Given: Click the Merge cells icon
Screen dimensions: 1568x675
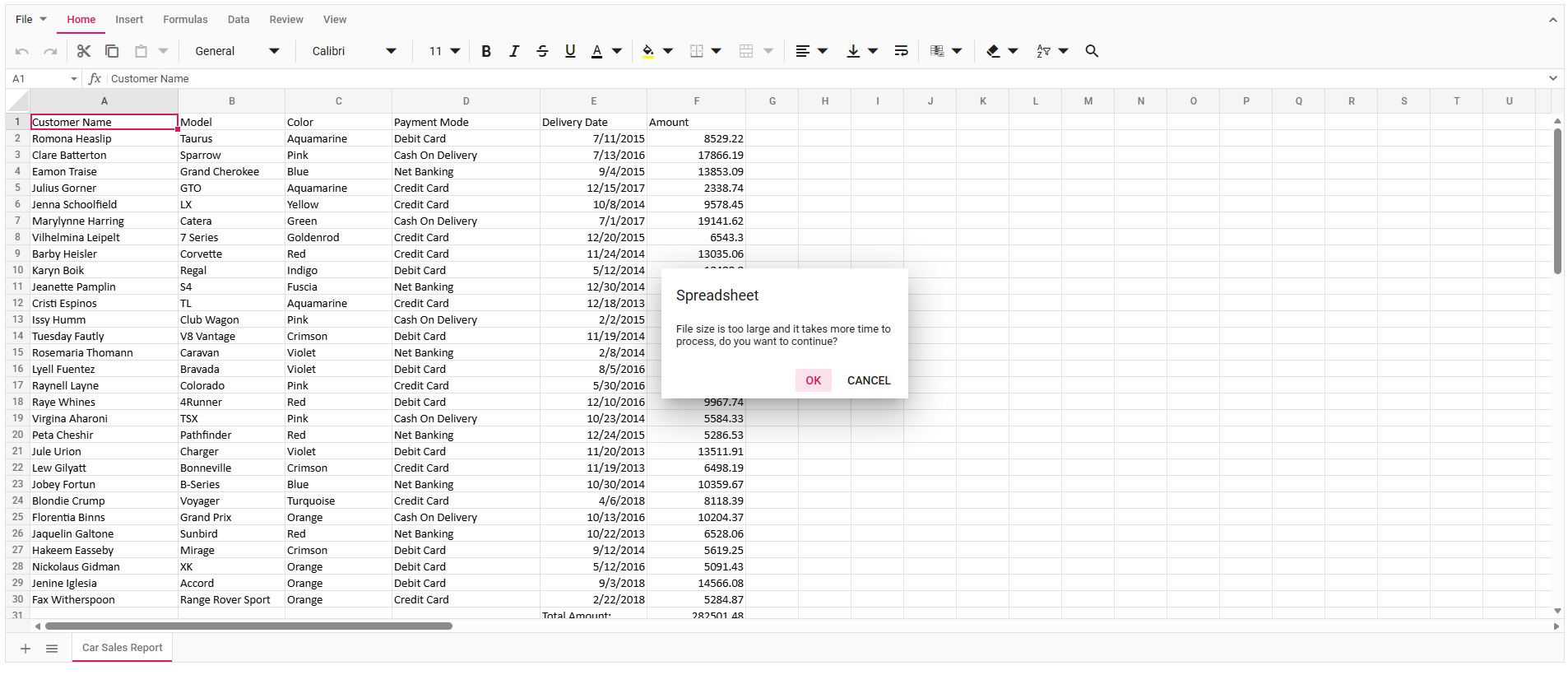Looking at the screenshot, I should pos(746,51).
